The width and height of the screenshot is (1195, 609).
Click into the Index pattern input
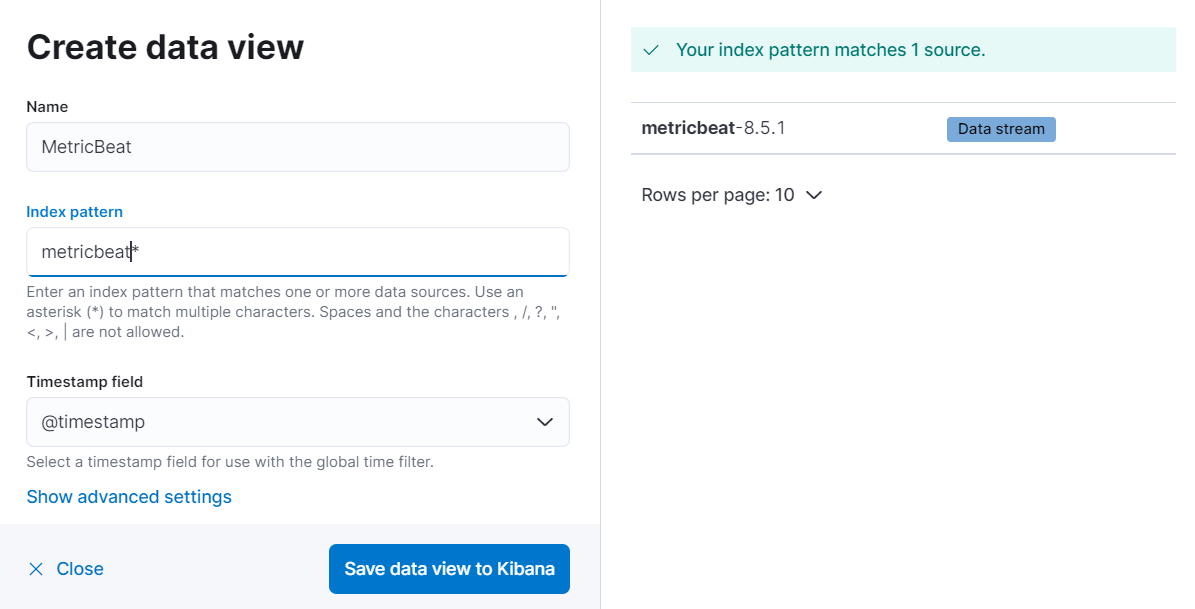click(297, 252)
